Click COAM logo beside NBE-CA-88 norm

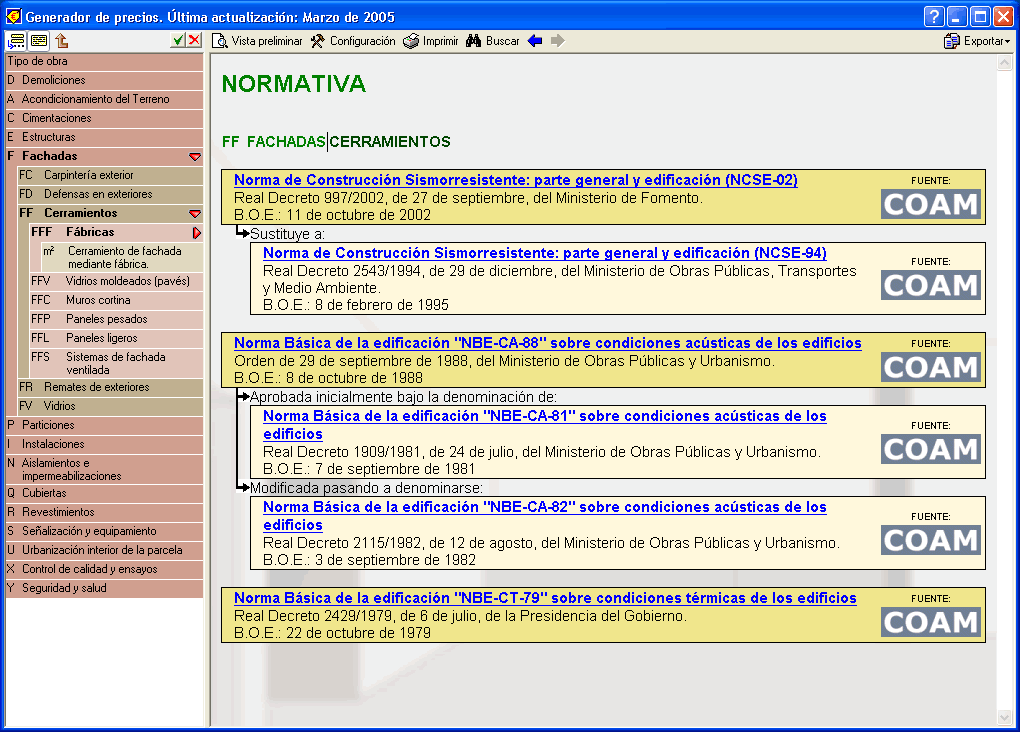[931, 367]
